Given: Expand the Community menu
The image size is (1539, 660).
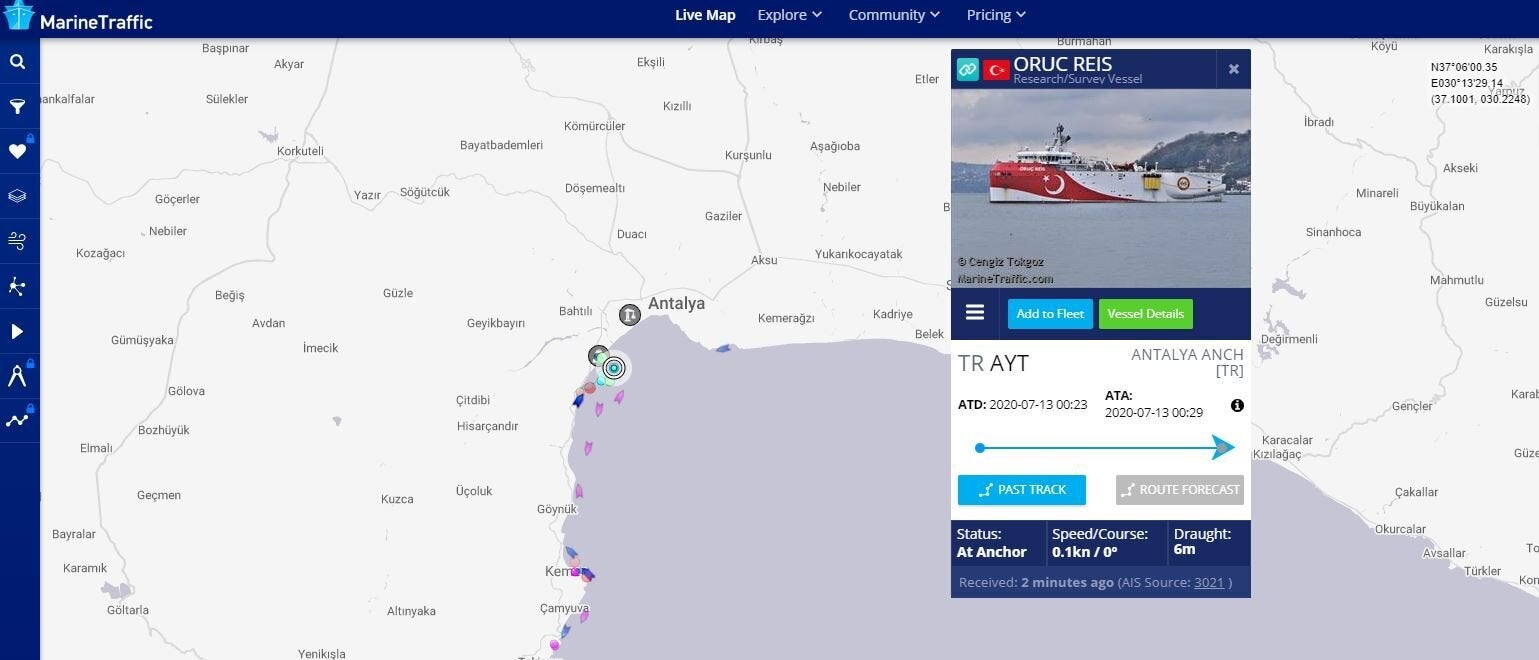Looking at the screenshot, I should coord(894,15).
